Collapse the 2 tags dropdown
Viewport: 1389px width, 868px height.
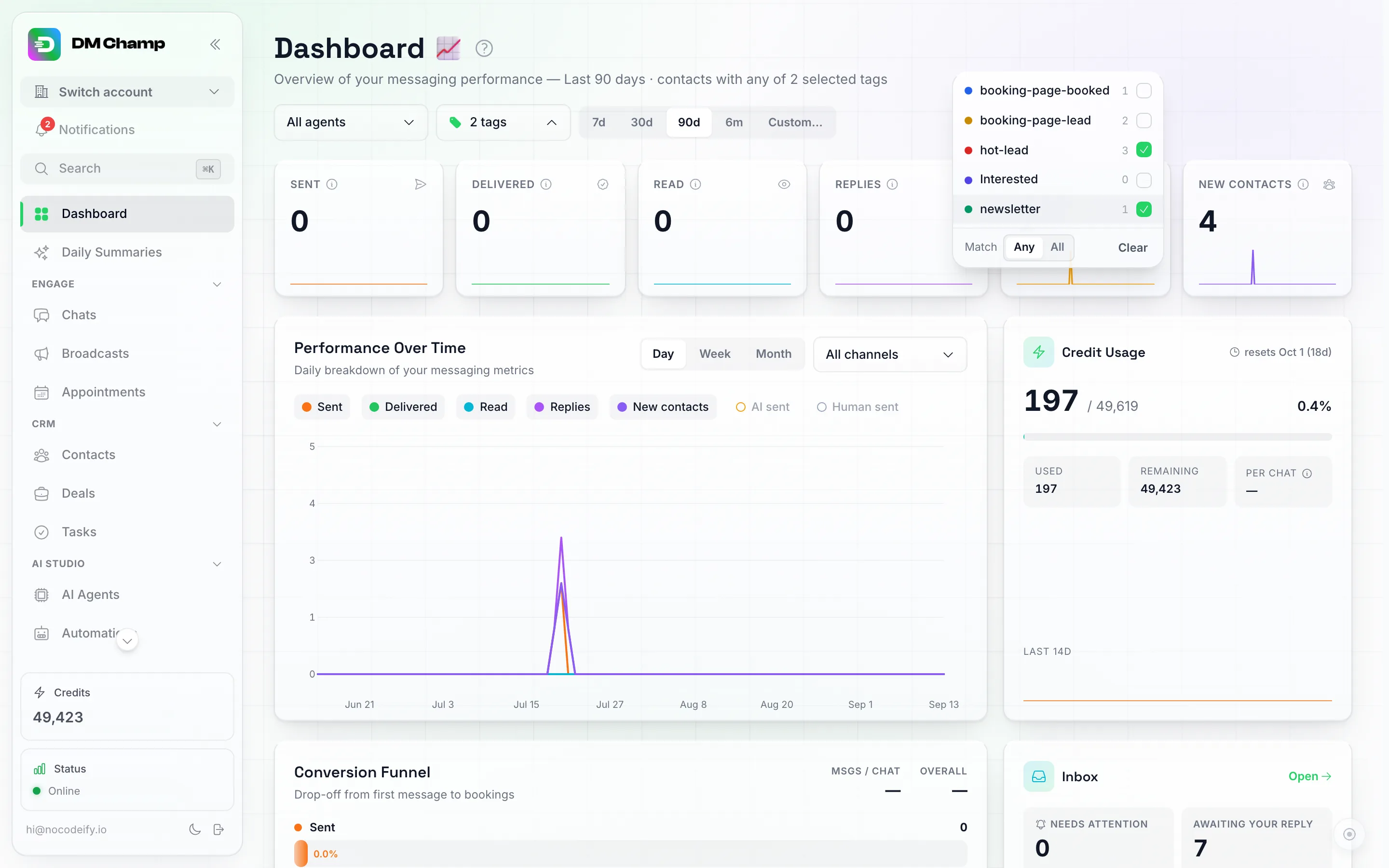[503, 122]
